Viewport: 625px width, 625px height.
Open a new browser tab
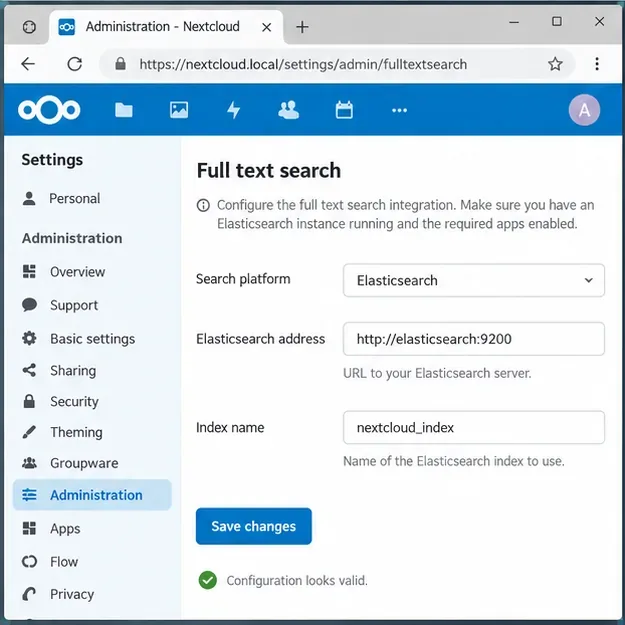[302, 27]
